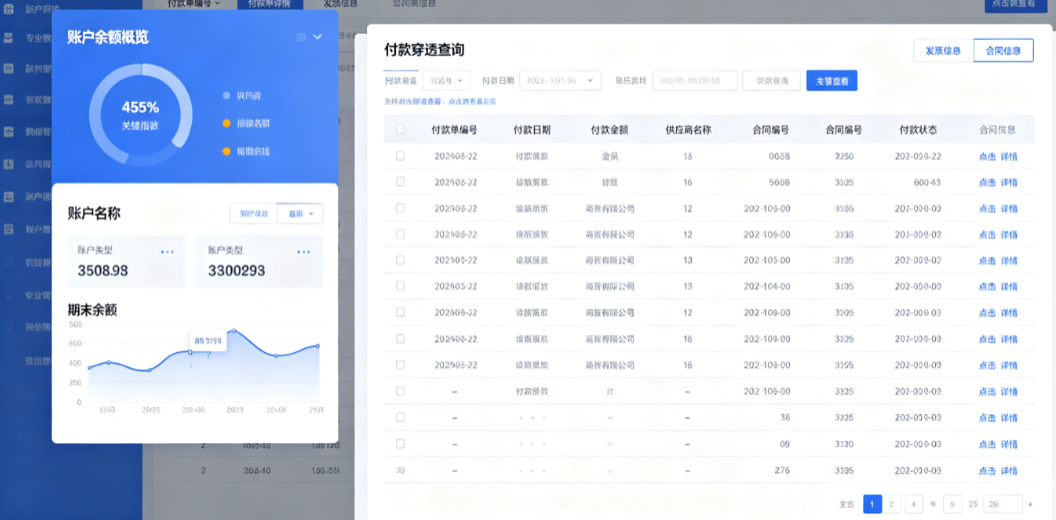Click the 付款单编号 column header
Viewport: 1056px width, 520px height.
[x=455, y=130]
